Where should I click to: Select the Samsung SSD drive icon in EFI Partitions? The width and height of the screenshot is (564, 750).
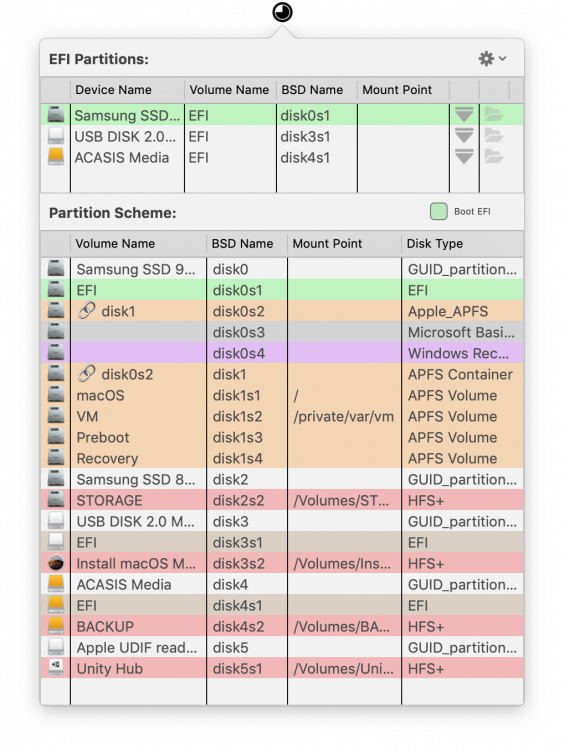coord(56,115)
